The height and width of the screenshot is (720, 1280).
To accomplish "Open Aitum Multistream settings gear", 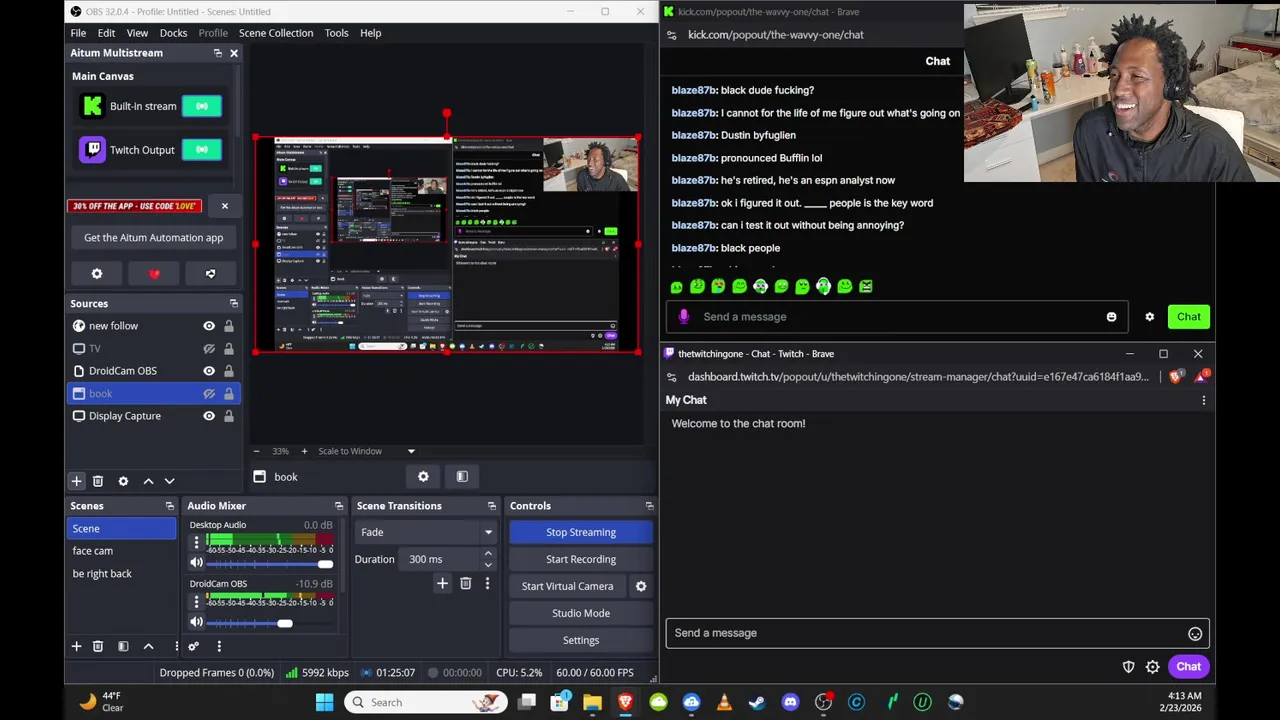I will point(97,274).
